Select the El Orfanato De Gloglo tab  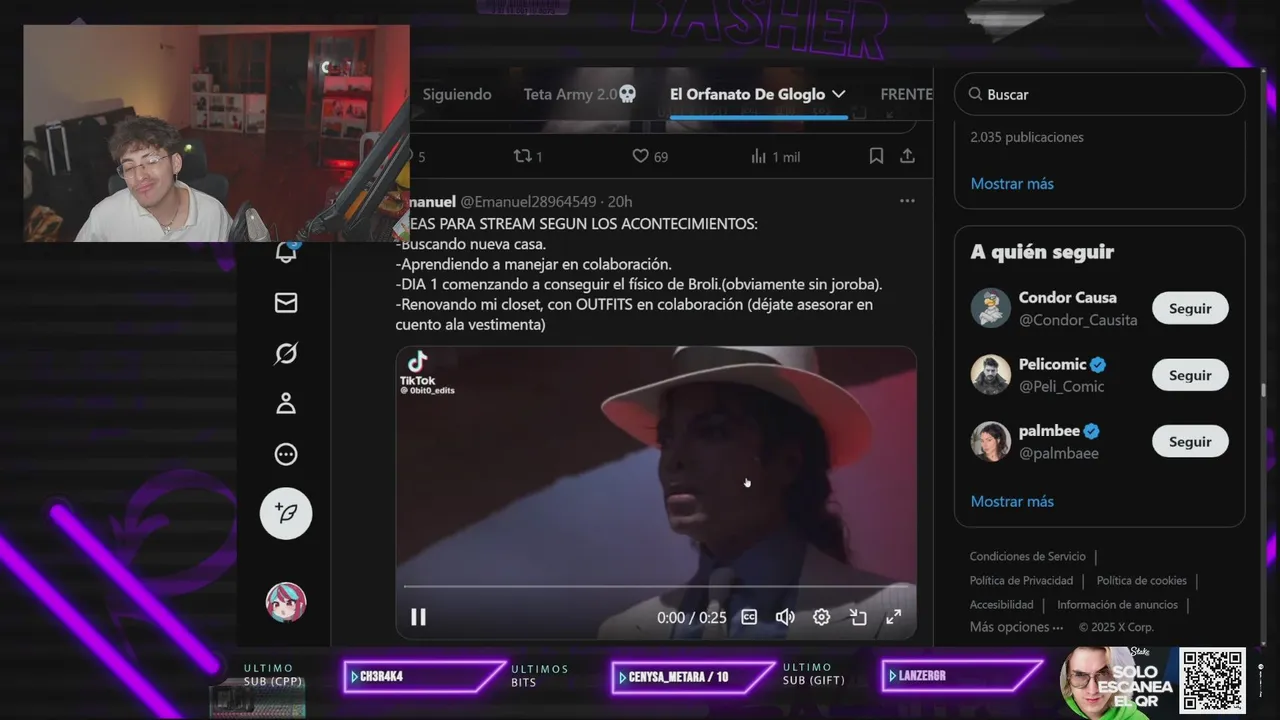[x=747, y=94]
